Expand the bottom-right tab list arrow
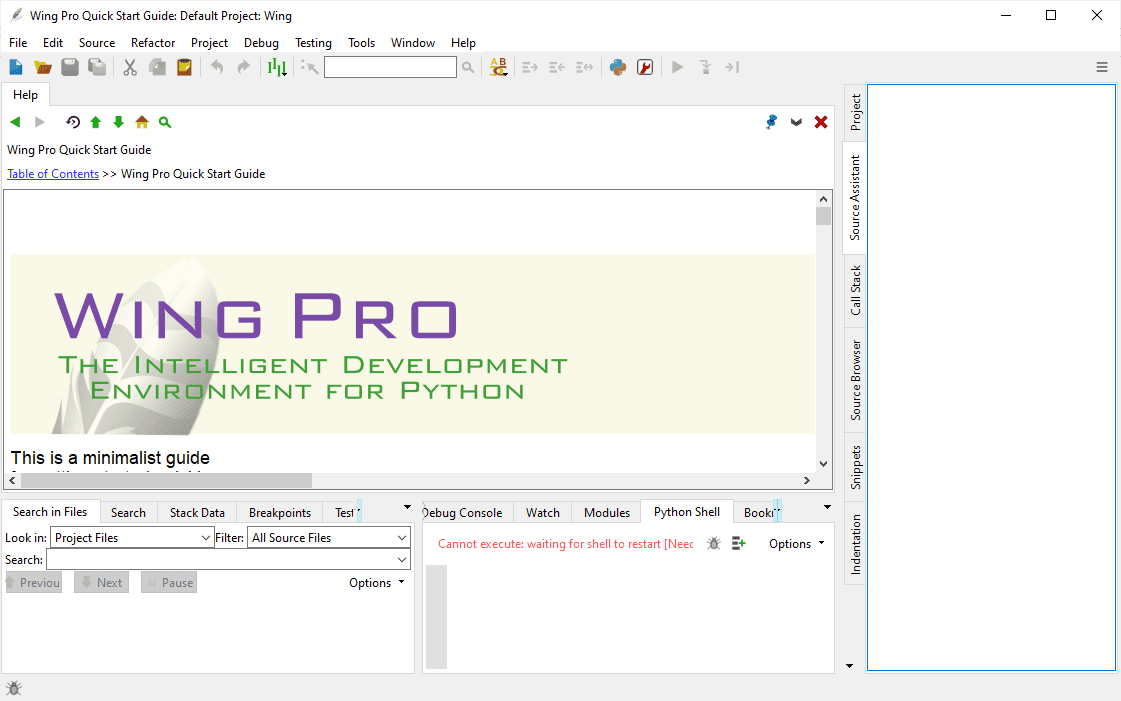Viewport: 1121px width, 701px height. [x=827, y=507]
